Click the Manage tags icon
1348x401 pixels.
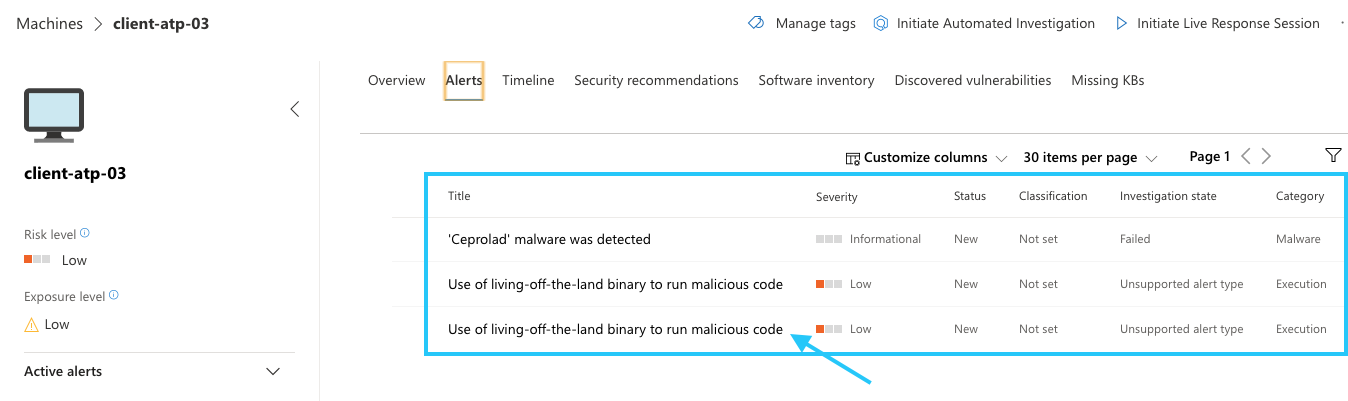coord(756,23)
